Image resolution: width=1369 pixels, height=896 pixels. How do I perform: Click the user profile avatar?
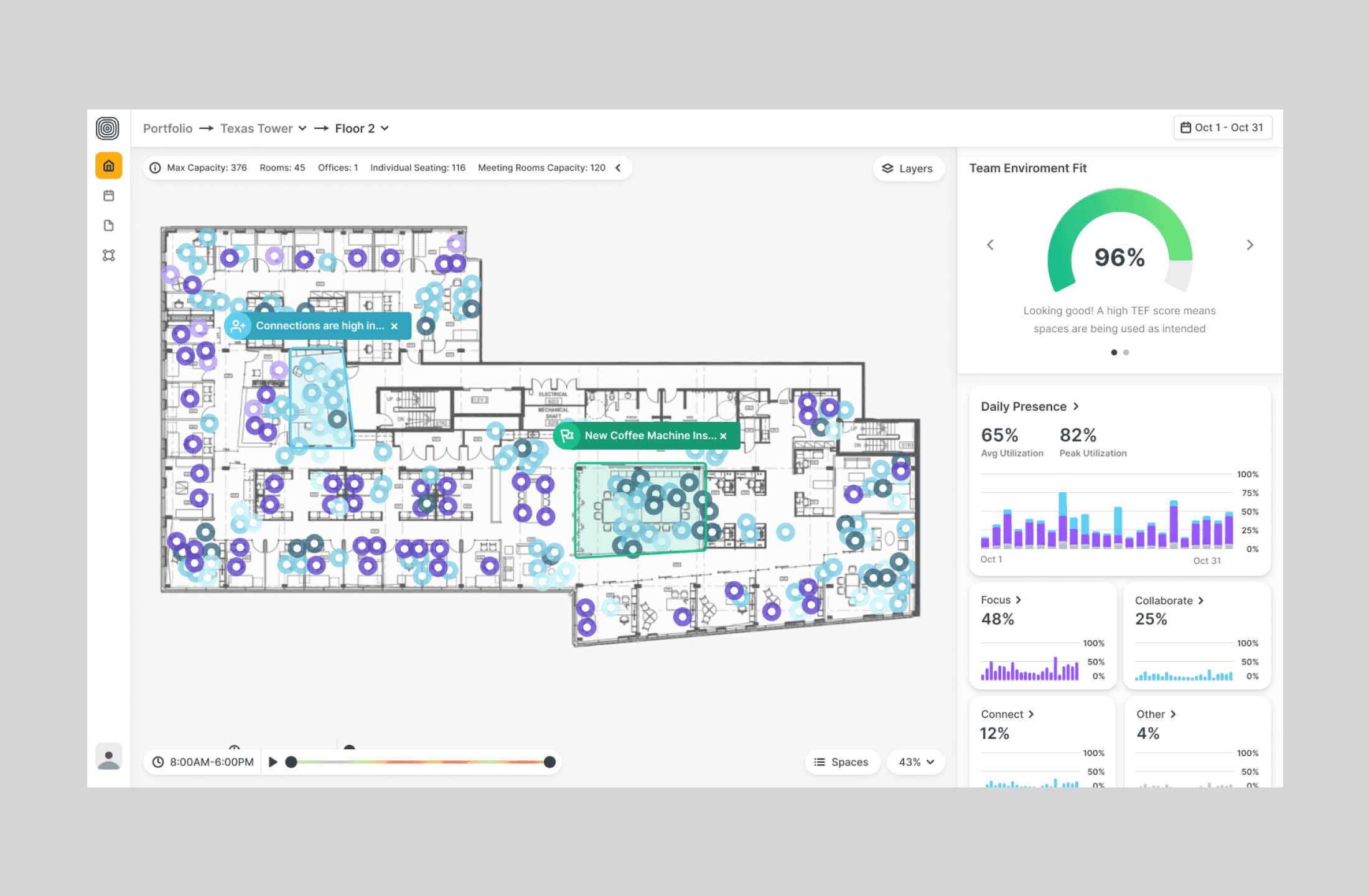108,757
